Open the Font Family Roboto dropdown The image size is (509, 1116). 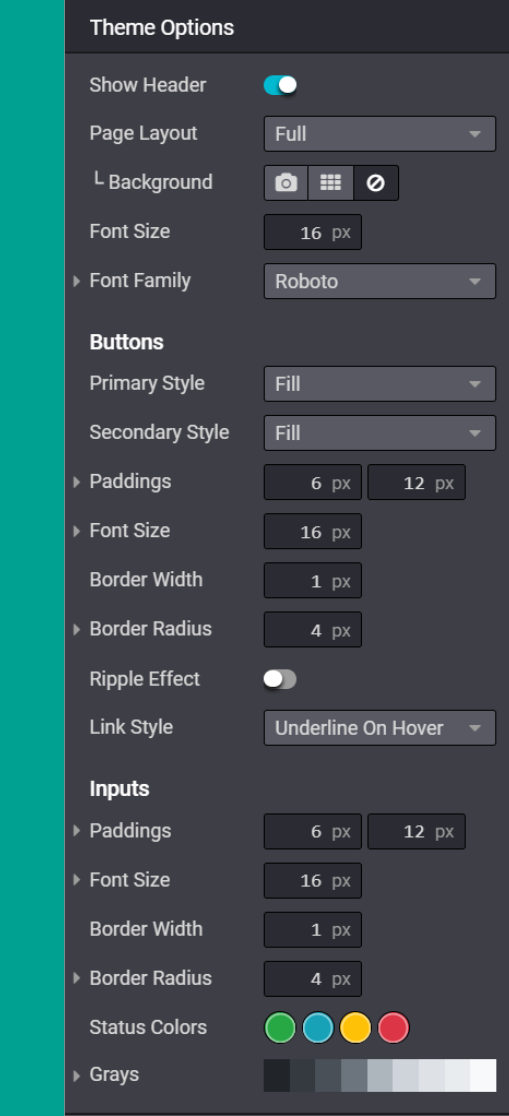(379, 281)
